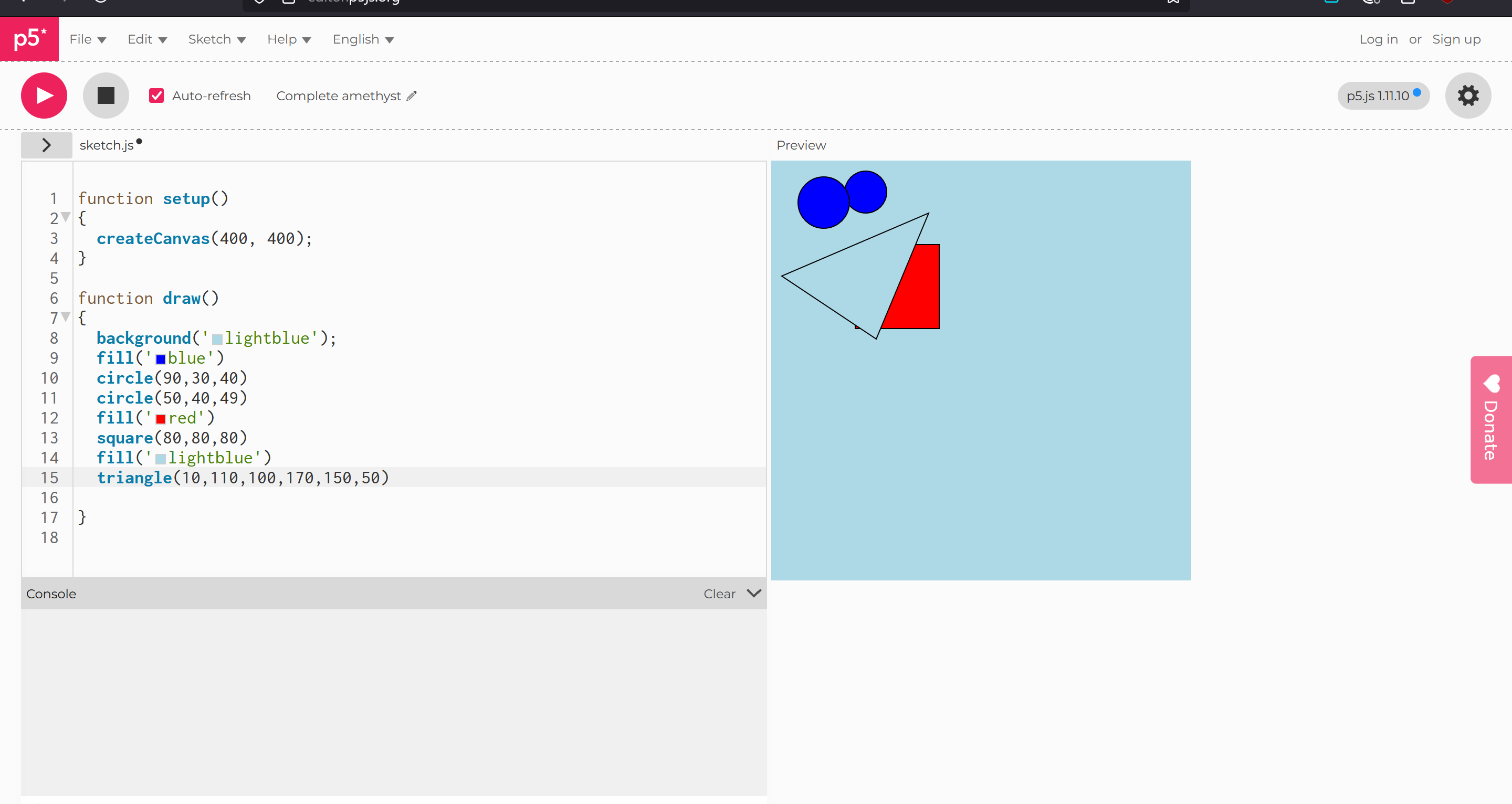Toggle the Auto-refresh checkbox

pyautogui.click(x=156, y=96)
